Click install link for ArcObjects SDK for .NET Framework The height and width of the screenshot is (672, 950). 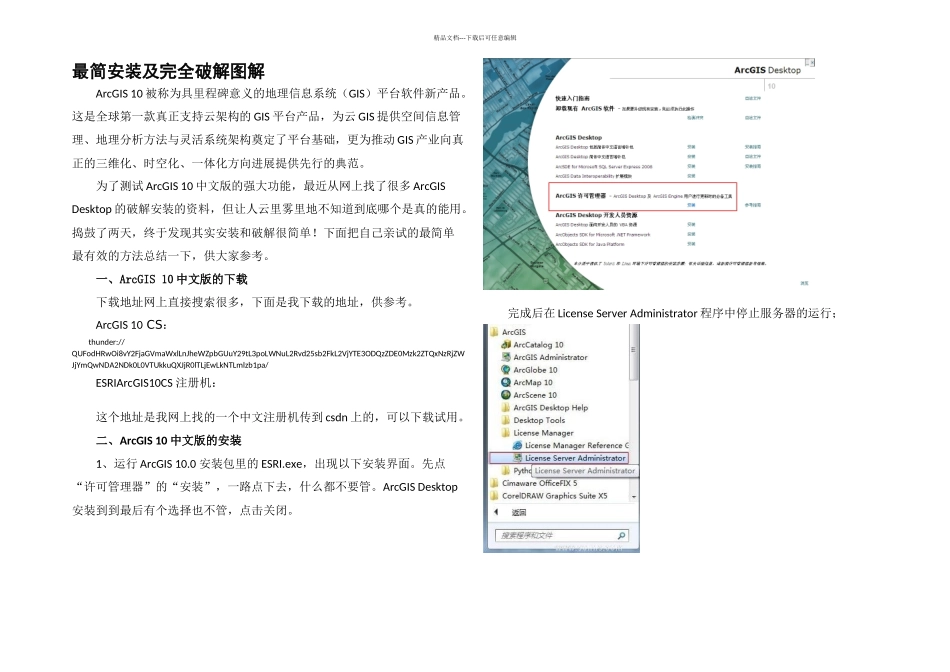point(691,235)
